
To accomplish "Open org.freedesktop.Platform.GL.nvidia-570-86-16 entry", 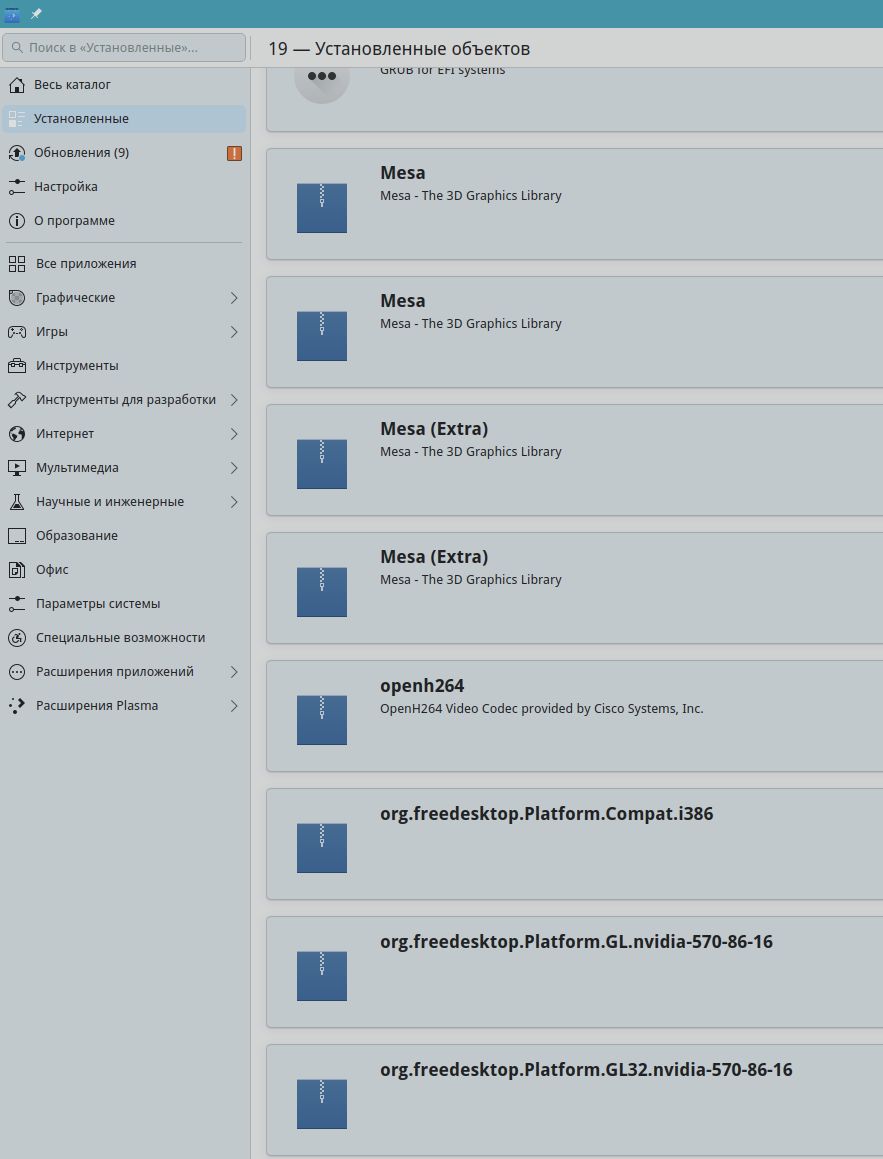I will (x=574, y=971).
